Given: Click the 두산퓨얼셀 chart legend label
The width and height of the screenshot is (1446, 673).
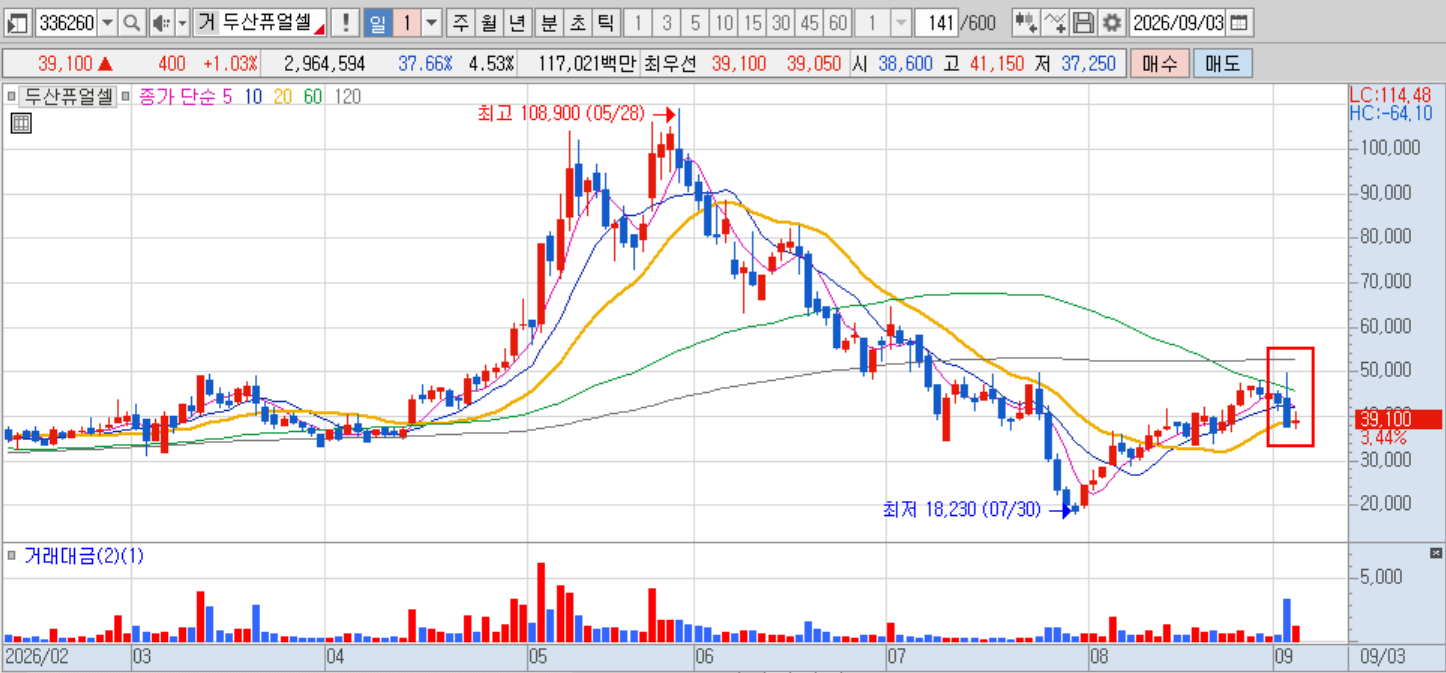Looking at the screenshot, I should [68, 97].
